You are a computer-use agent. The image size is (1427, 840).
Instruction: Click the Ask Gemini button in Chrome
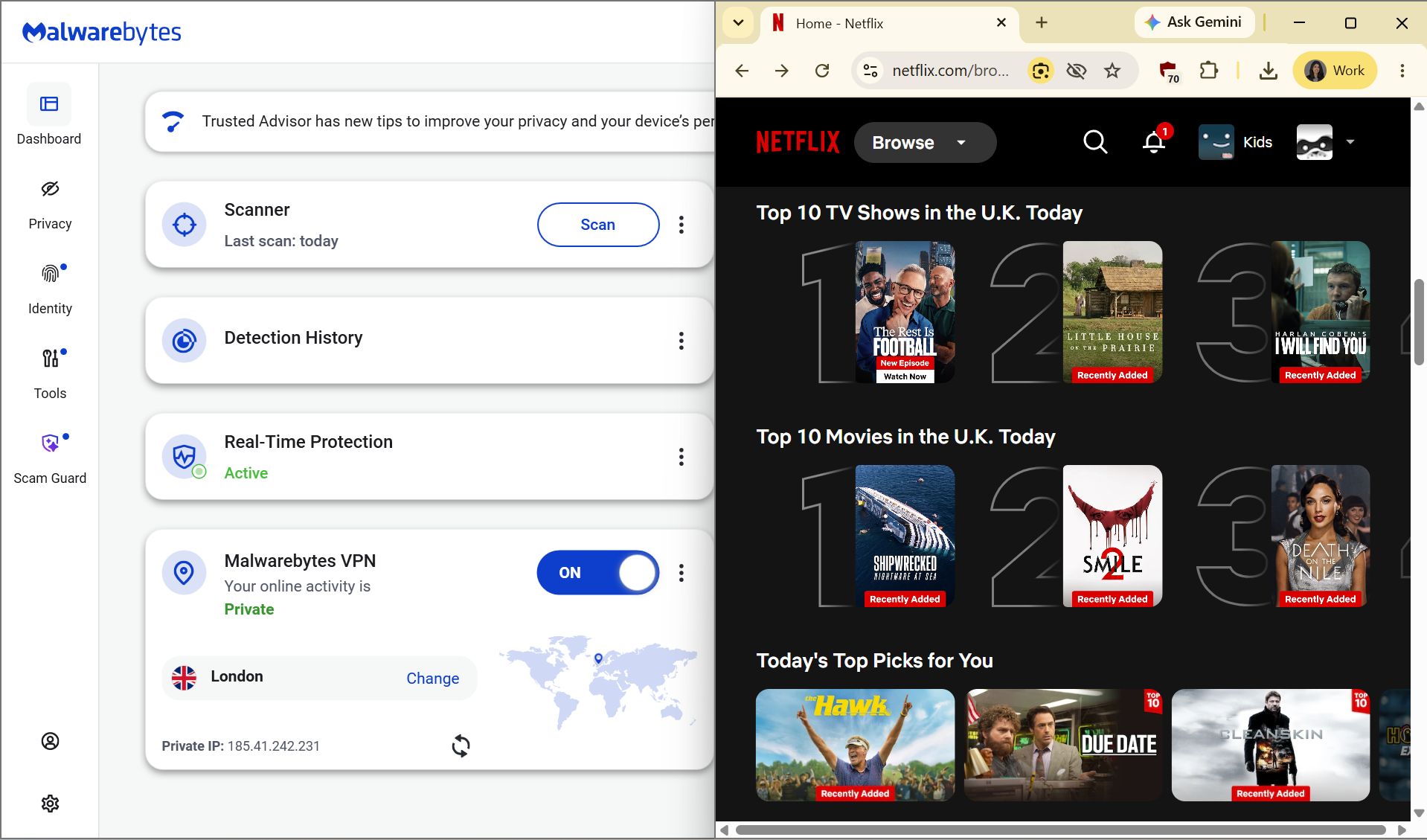[1194, 22]
